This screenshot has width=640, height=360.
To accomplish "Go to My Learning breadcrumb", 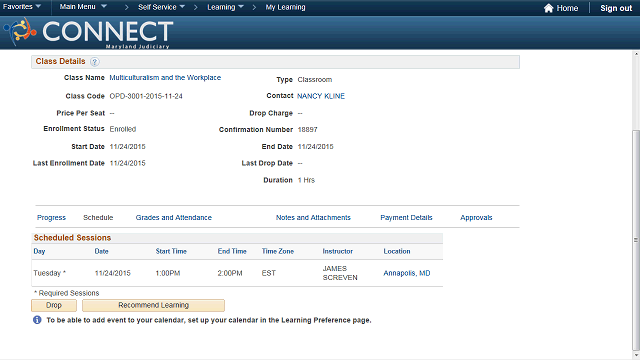I will 285,7.
